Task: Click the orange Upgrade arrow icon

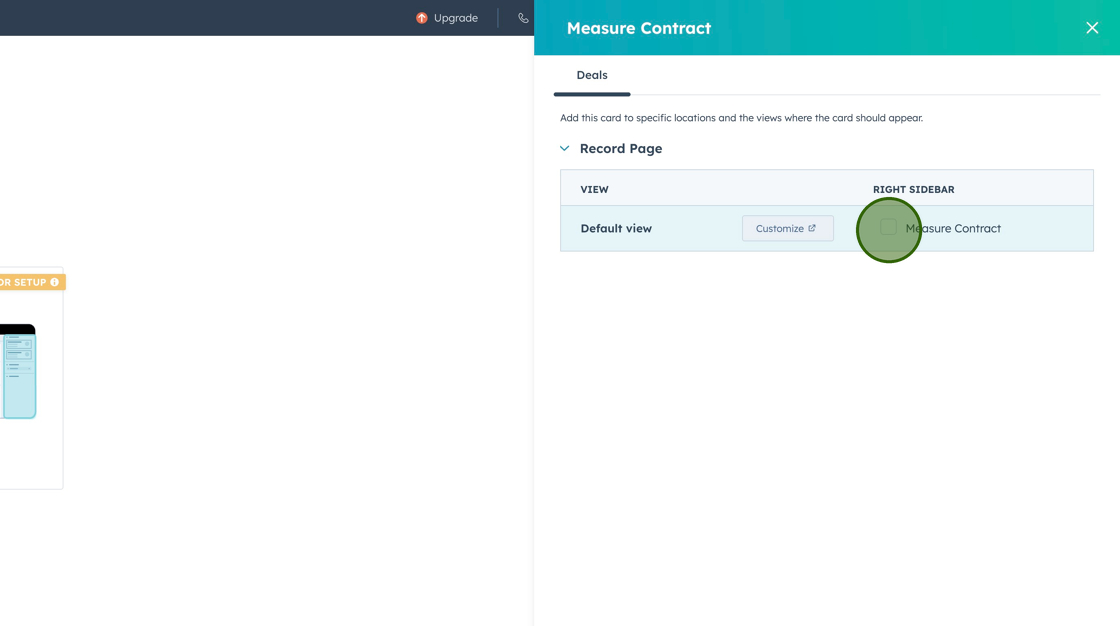Action: pyautogui.click(x=422, y=18)
